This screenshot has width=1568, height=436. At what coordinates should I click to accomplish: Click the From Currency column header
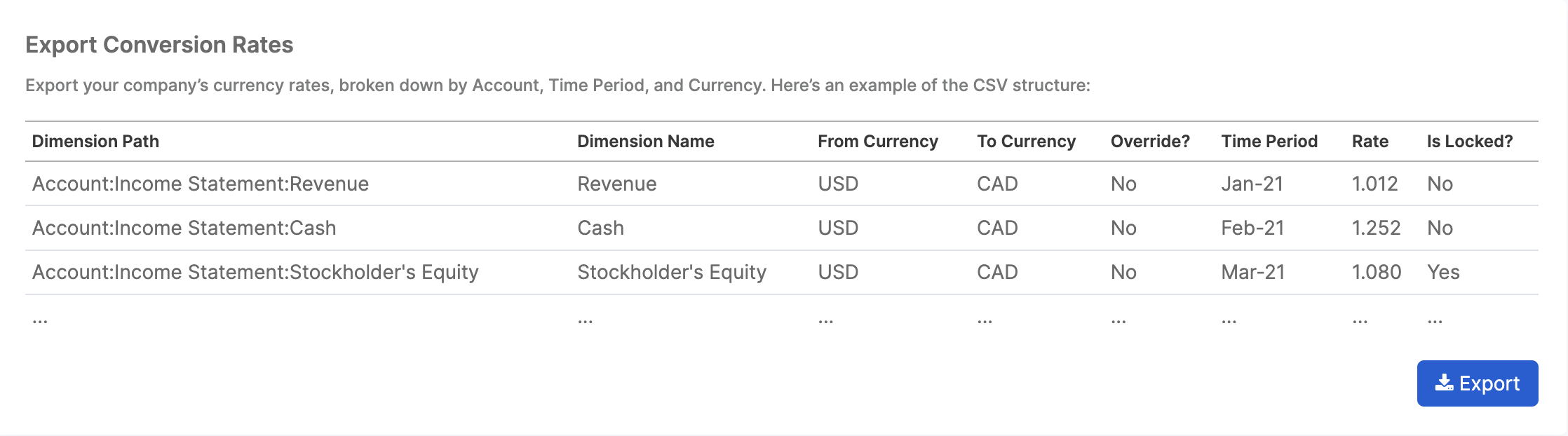click(x=877, y=142)
